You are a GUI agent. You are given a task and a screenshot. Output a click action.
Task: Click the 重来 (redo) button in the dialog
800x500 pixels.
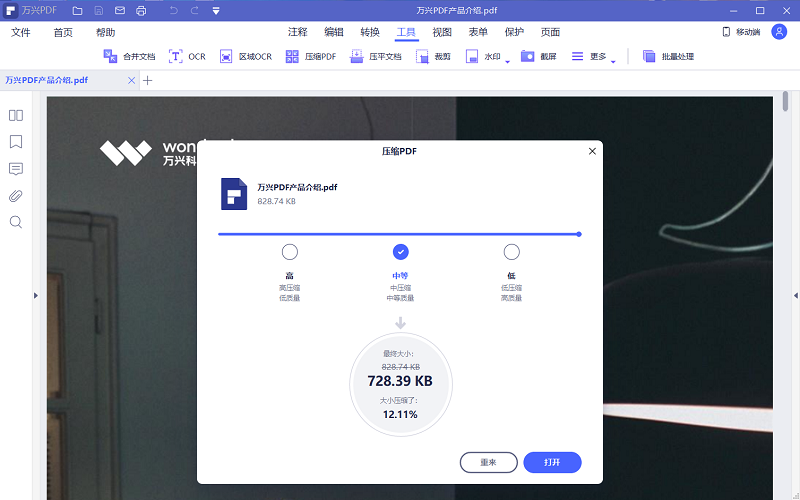point(488,463)
